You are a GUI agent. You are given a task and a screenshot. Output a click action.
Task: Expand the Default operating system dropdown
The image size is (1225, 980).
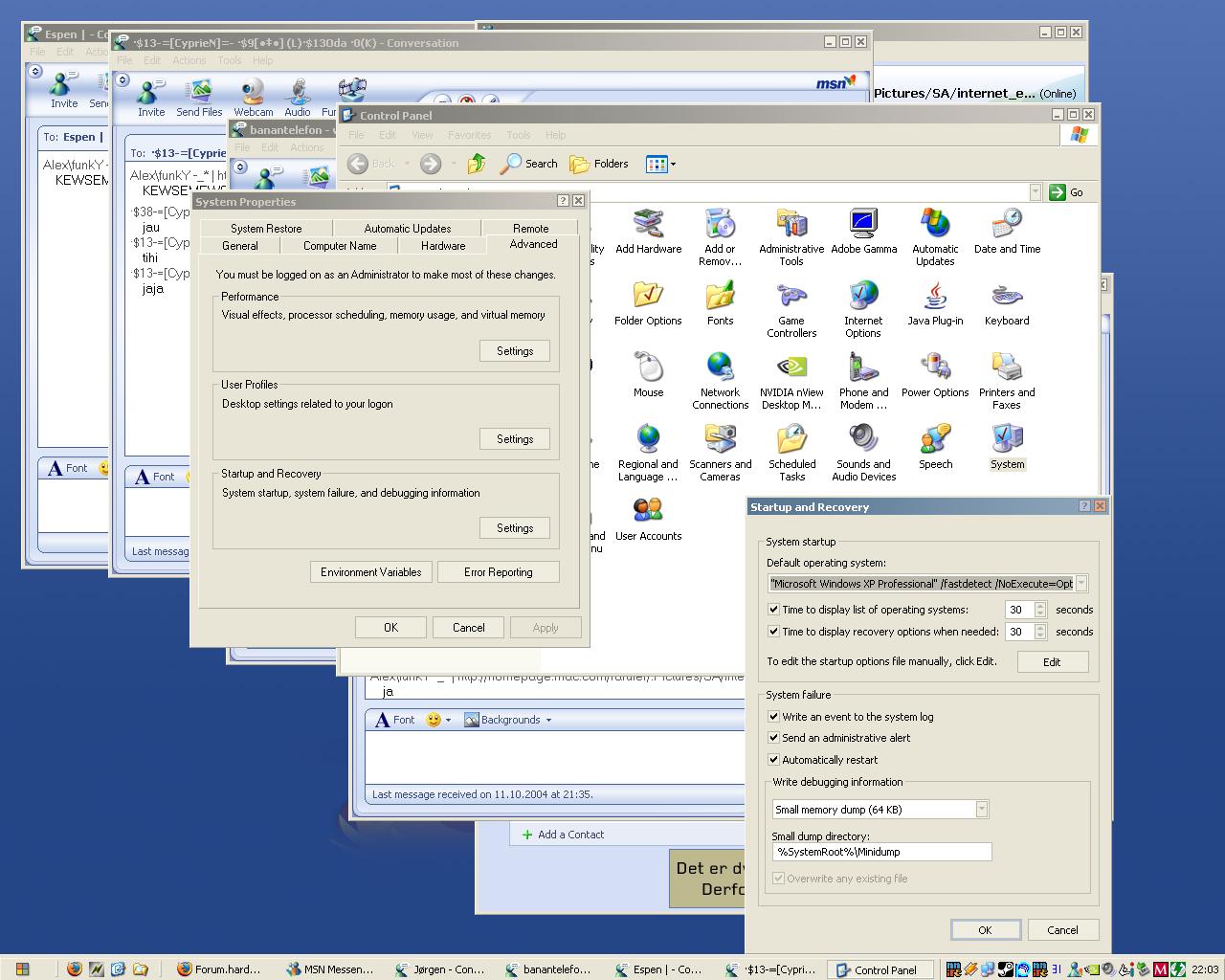click(1080, 584)
